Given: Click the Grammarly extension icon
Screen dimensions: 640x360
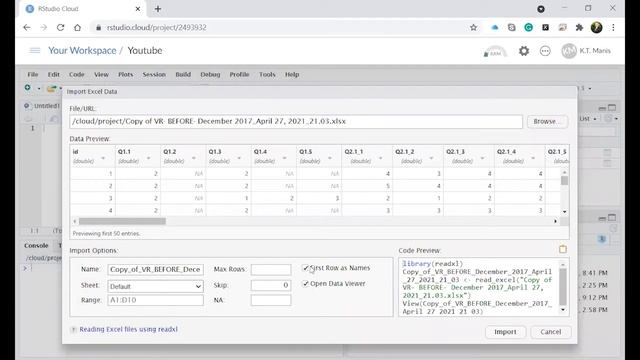Looking at the screenshot, I should [529, 27].
